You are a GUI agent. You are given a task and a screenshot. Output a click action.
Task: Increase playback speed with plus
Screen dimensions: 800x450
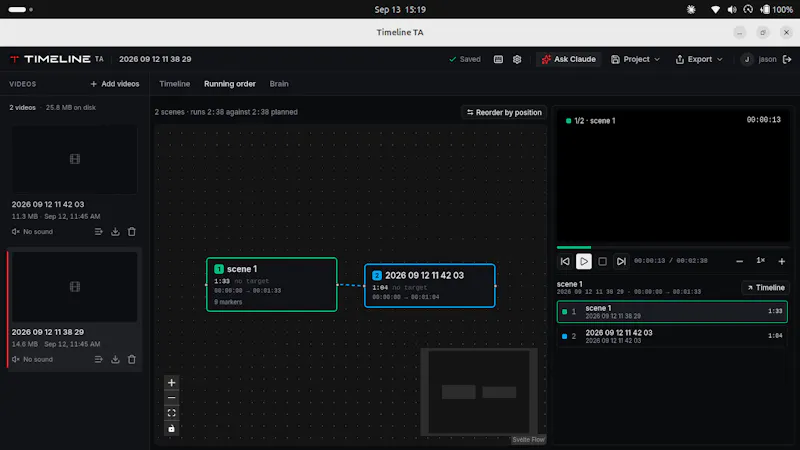782,261
